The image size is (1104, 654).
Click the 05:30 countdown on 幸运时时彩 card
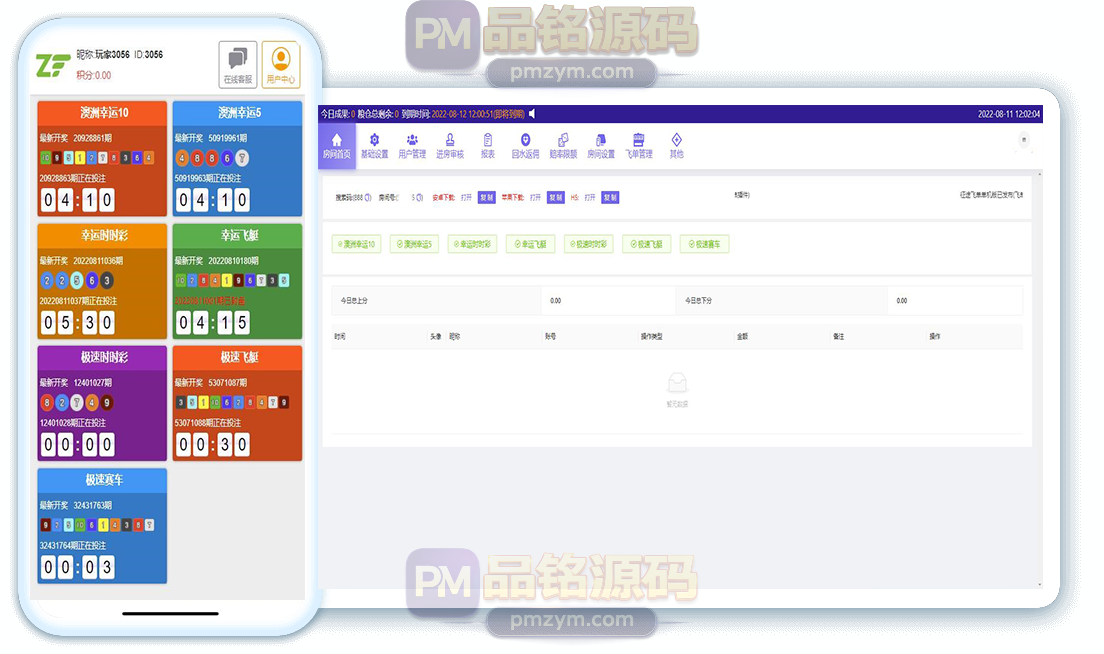click(x=77, y=322)
